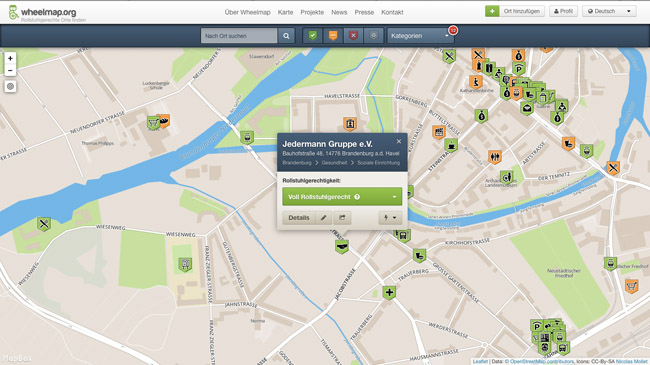This screenshot has height=365, width=650.
Task: Select the orange marker at Katharinenkirche
Action: (476, 82)
